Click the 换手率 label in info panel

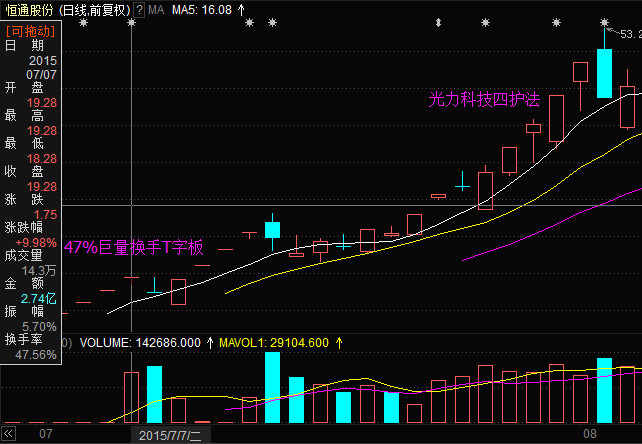click(x=24, y=339)
